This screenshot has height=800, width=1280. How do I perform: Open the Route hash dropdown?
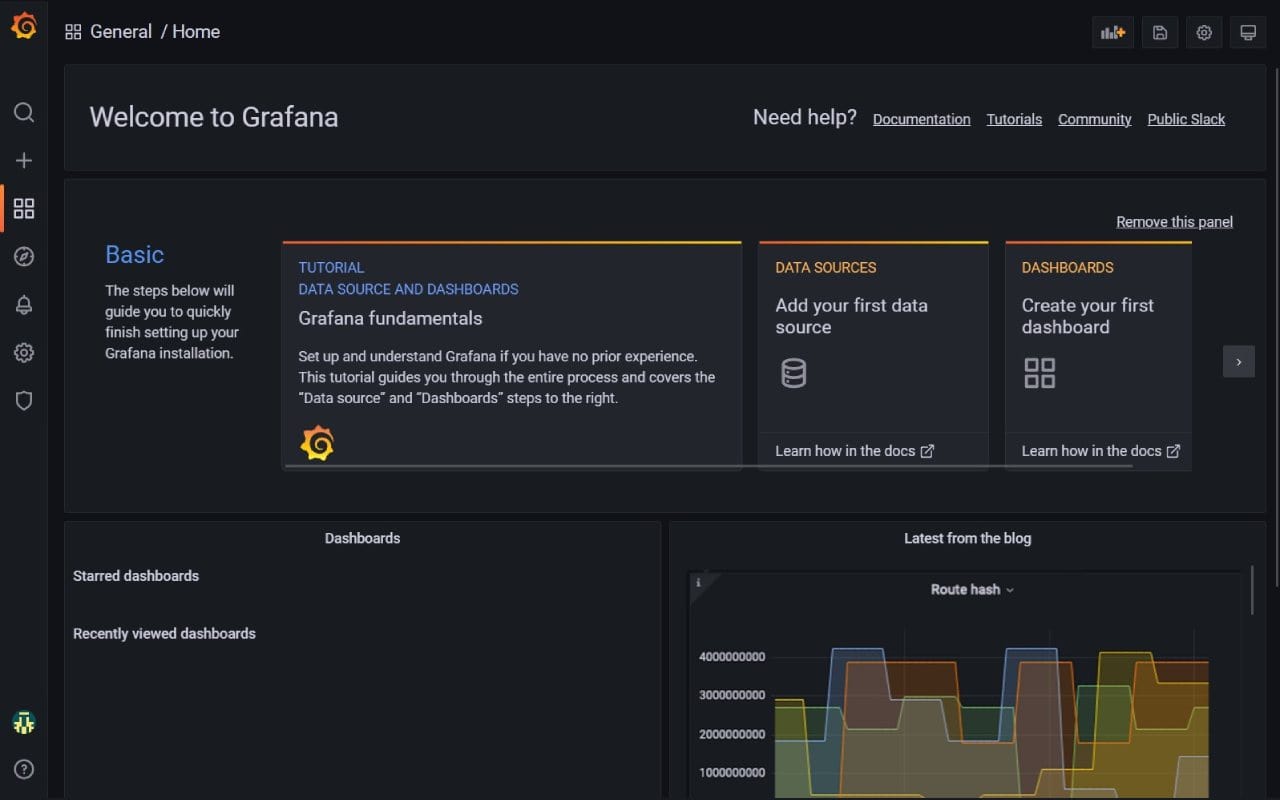tap(972, 589)
